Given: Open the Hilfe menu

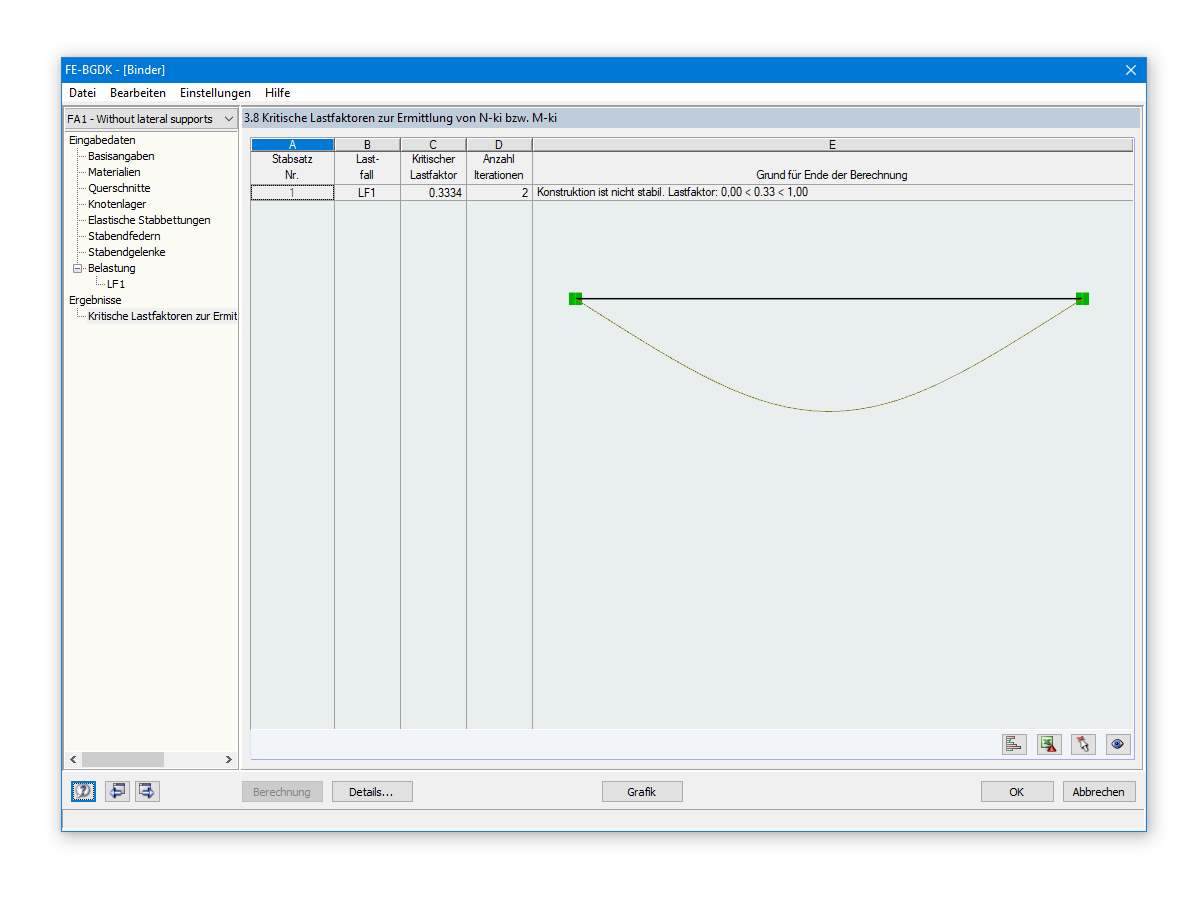Looking at the screenshot, I should pyautogui.click(x=277, y=93).
